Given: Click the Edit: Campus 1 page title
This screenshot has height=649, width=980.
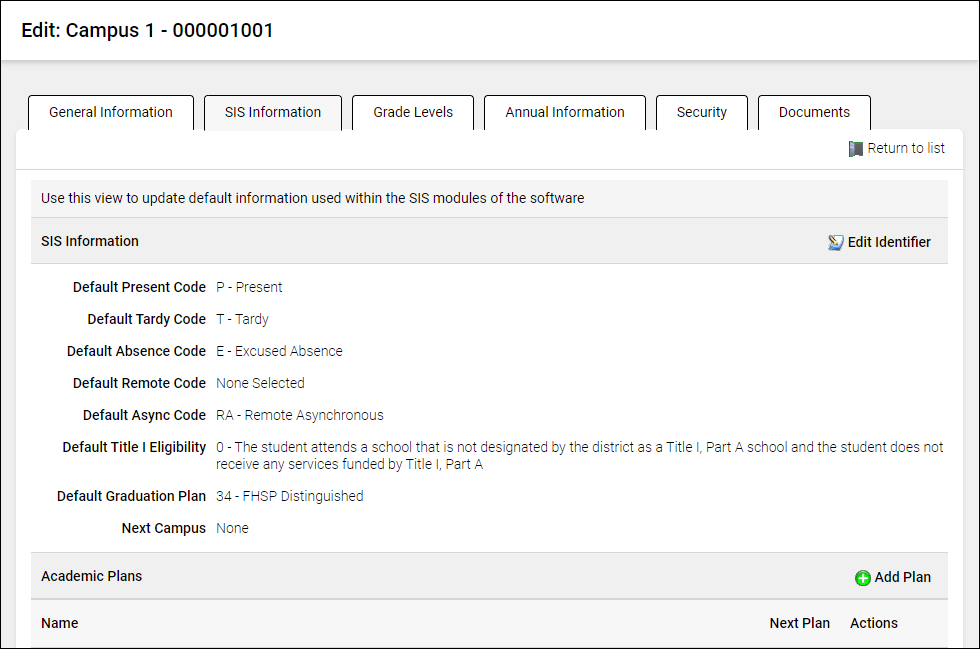Looking at the screenshot, I should point(147,31).
